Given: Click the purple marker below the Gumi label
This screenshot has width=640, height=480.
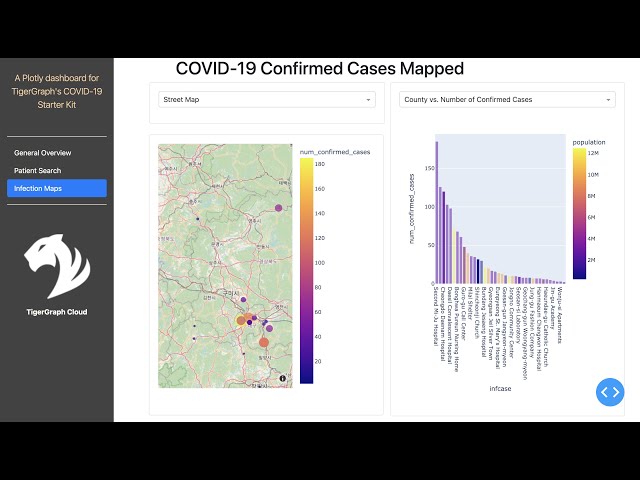Looking at the screenshot, I should [x=243, y=300].
